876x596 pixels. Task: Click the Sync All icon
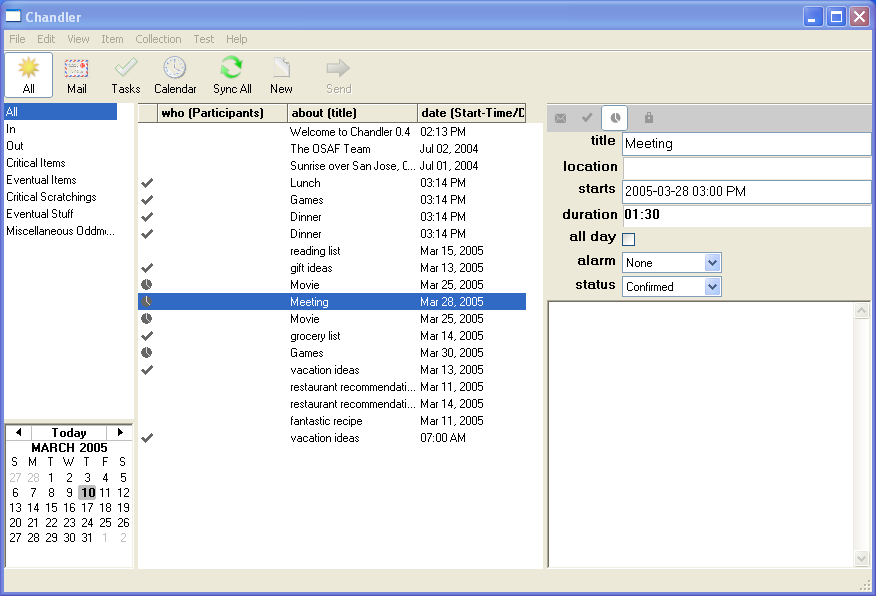232,74
